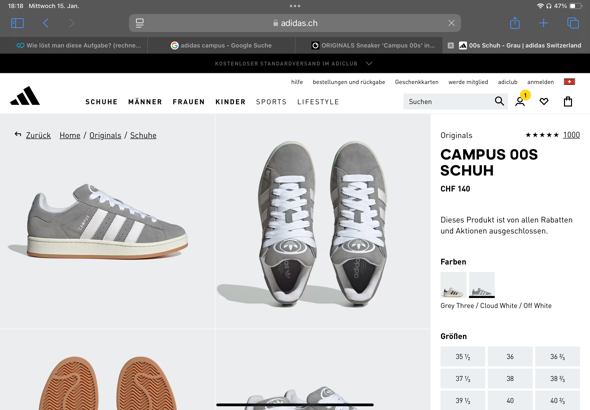Image resolution: width=590 pixels, height=410 pixels.
Task: Select the Swiss flag country selector
Action: (569, 82)
